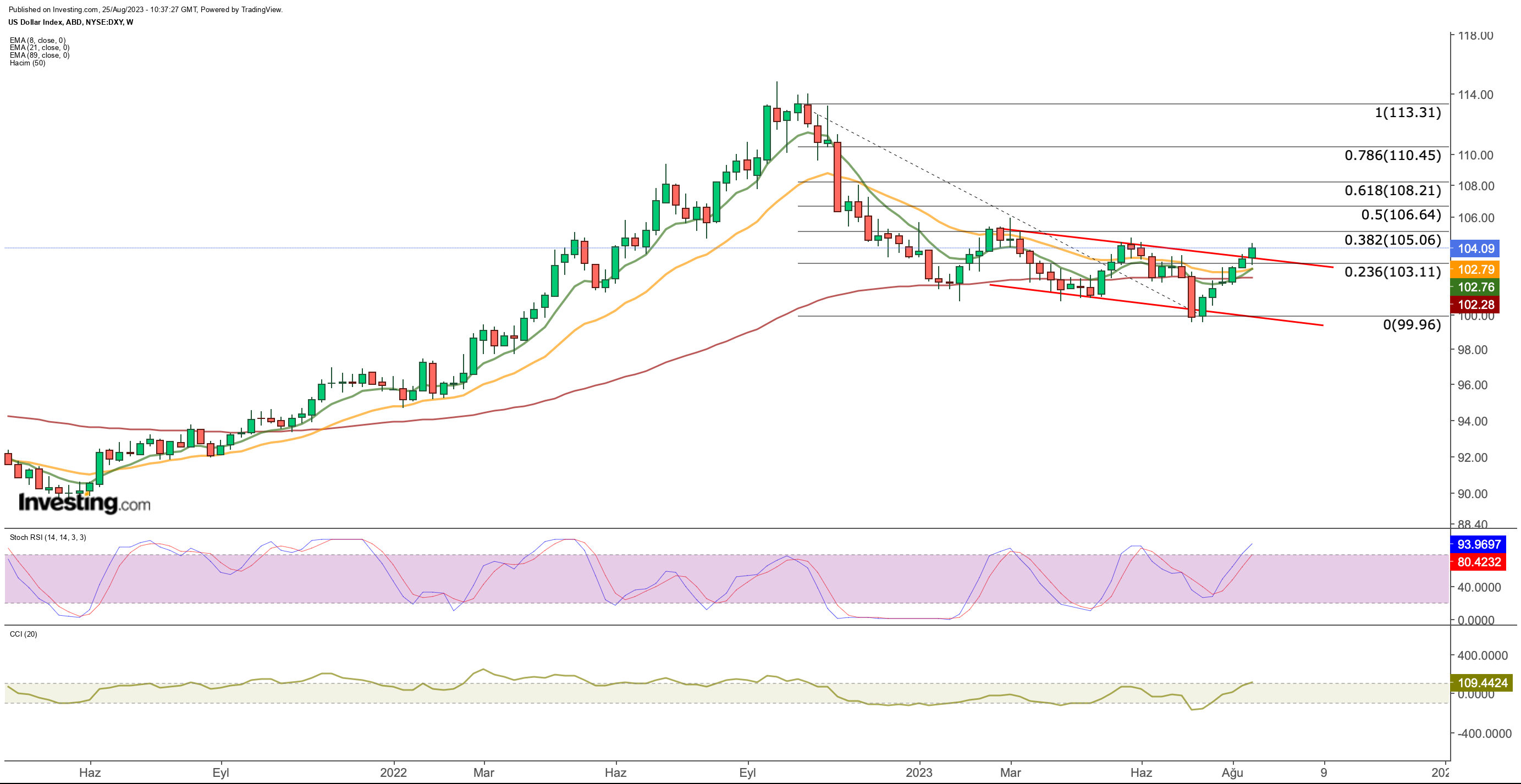Click the 118.00 price axis label
This screenshot has height=784, width=1521.
[1475, 35]
